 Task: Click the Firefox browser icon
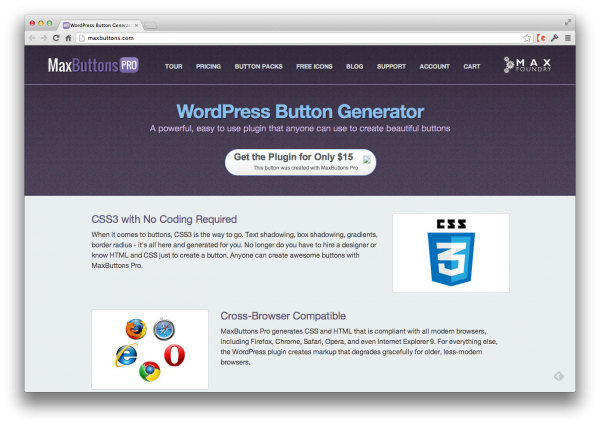136,329
